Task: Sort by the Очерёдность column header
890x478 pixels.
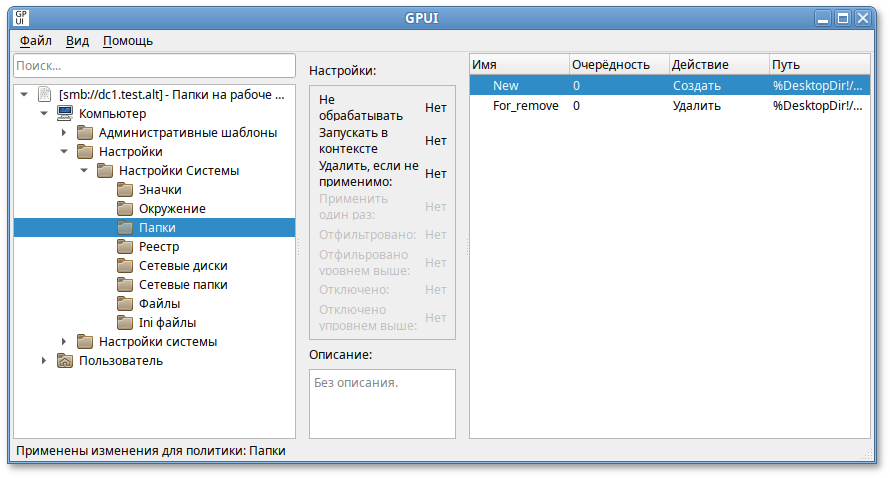Action: 619,65
